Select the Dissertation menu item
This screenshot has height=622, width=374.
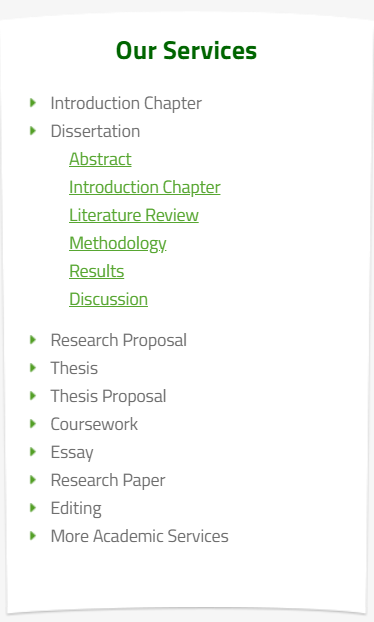(x=95, y=131)
